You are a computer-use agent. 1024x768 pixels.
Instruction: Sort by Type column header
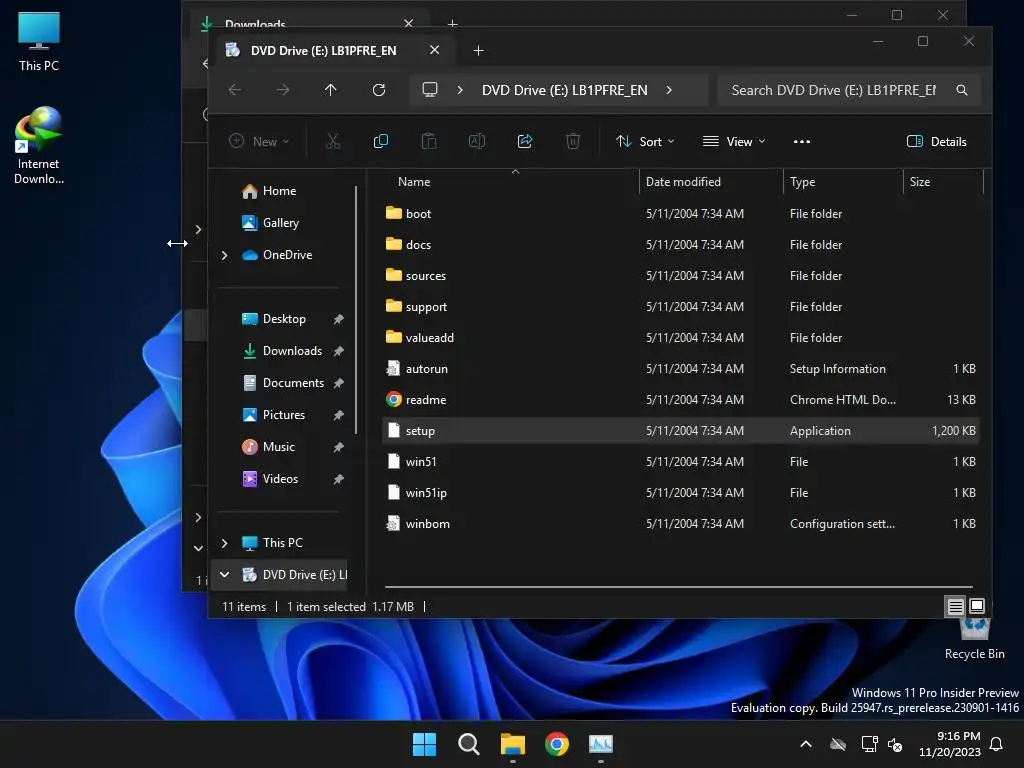[x=802, y=182]
